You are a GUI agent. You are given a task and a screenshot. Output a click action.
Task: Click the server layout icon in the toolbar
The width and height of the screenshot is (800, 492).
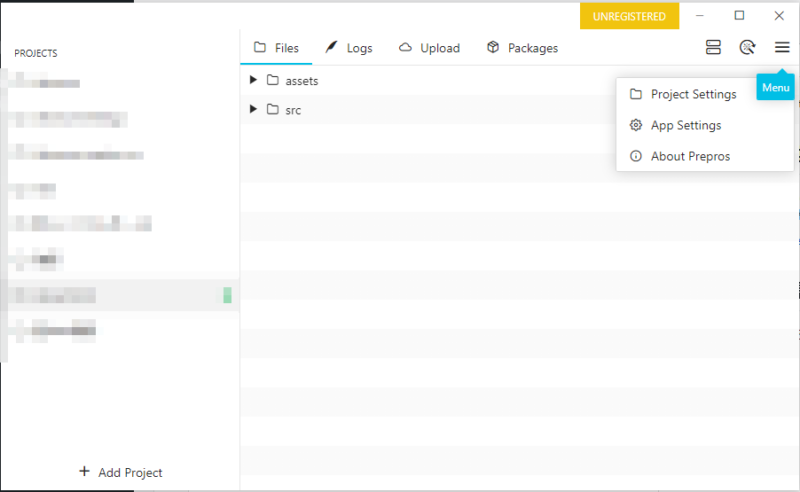click(713, 47)
